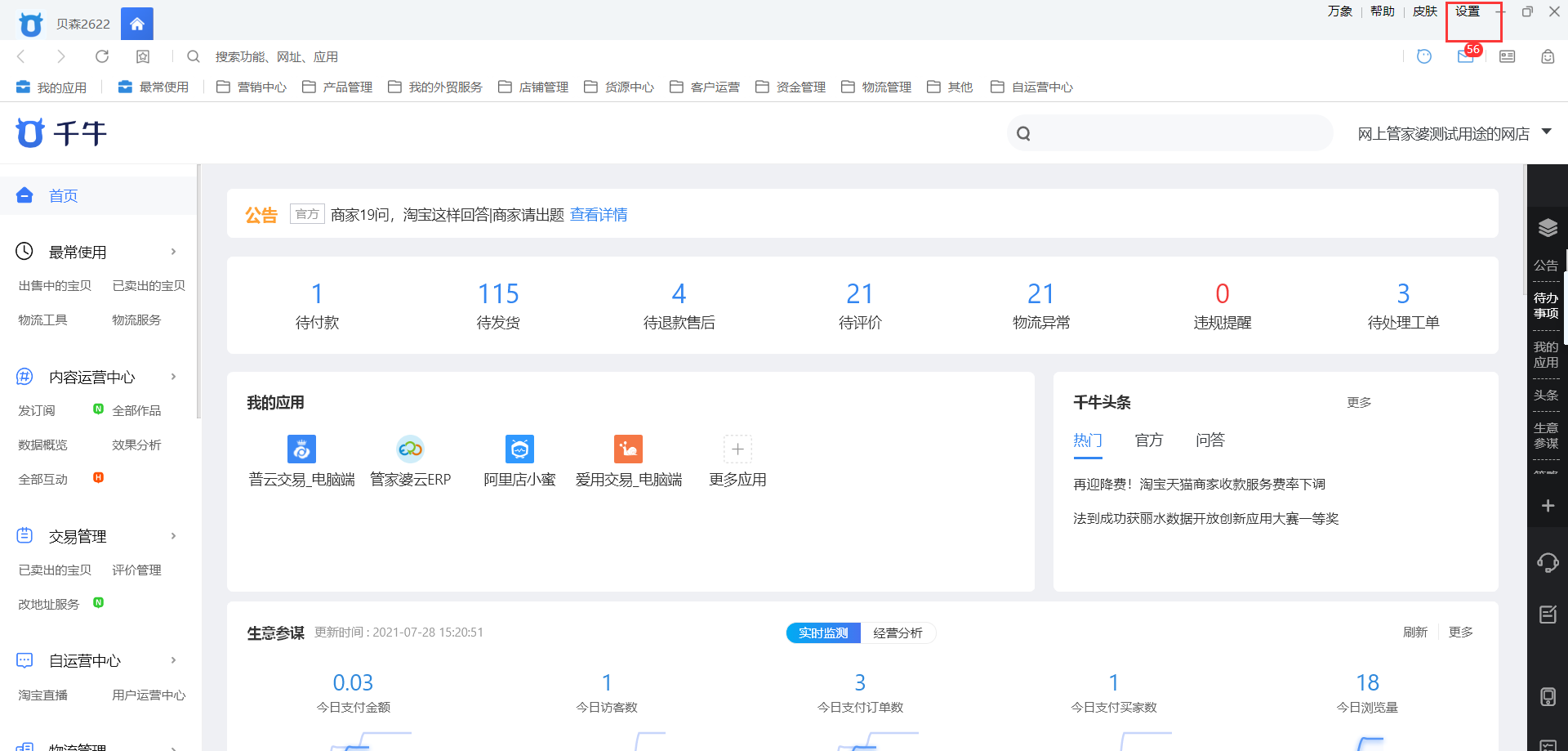
Task: Launch 爱用交易_电脑端 app icon
Action: [629, 449]
